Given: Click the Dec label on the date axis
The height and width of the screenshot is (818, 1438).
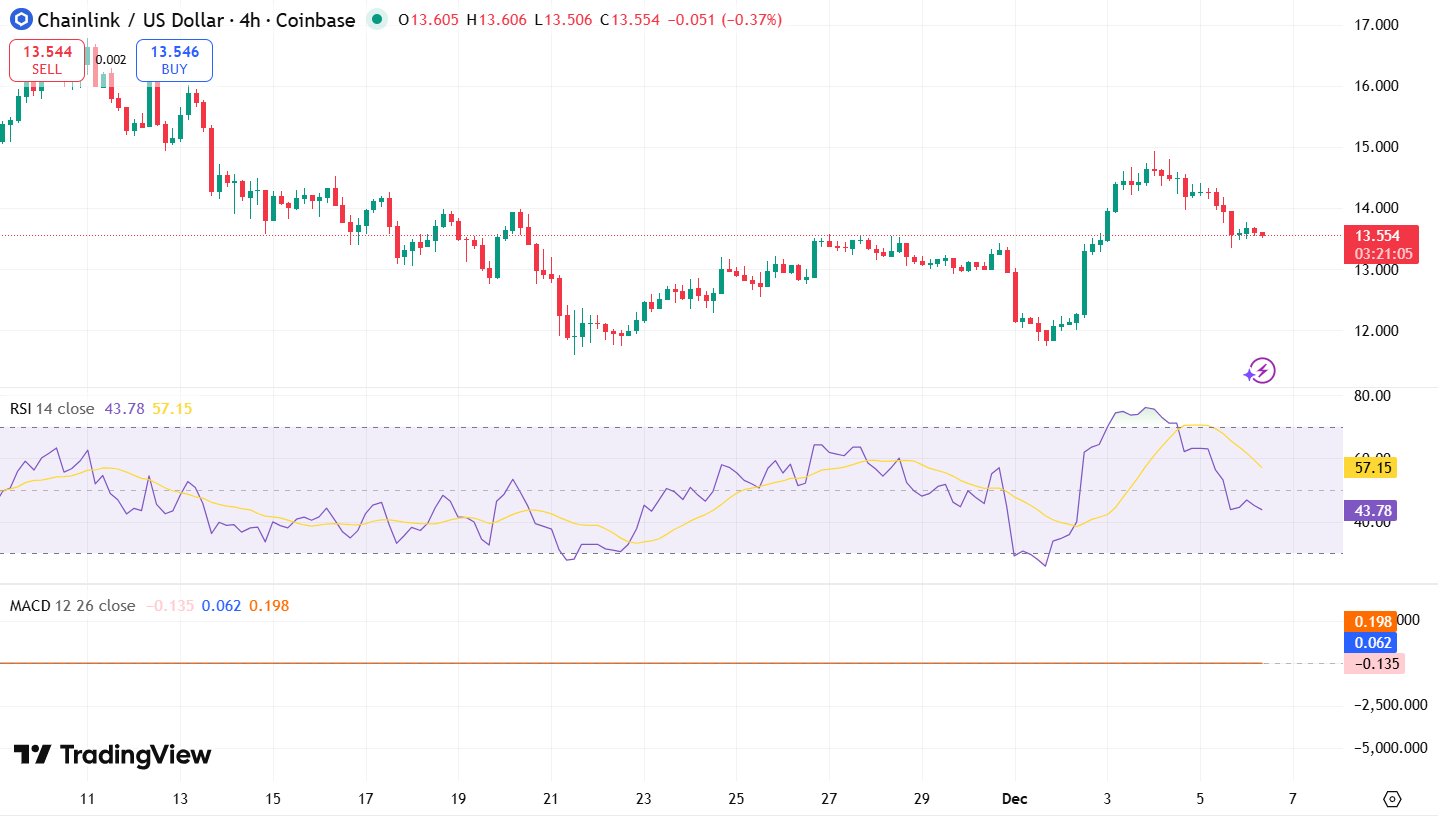Looking at the screenshot, I should point(1014,799).
